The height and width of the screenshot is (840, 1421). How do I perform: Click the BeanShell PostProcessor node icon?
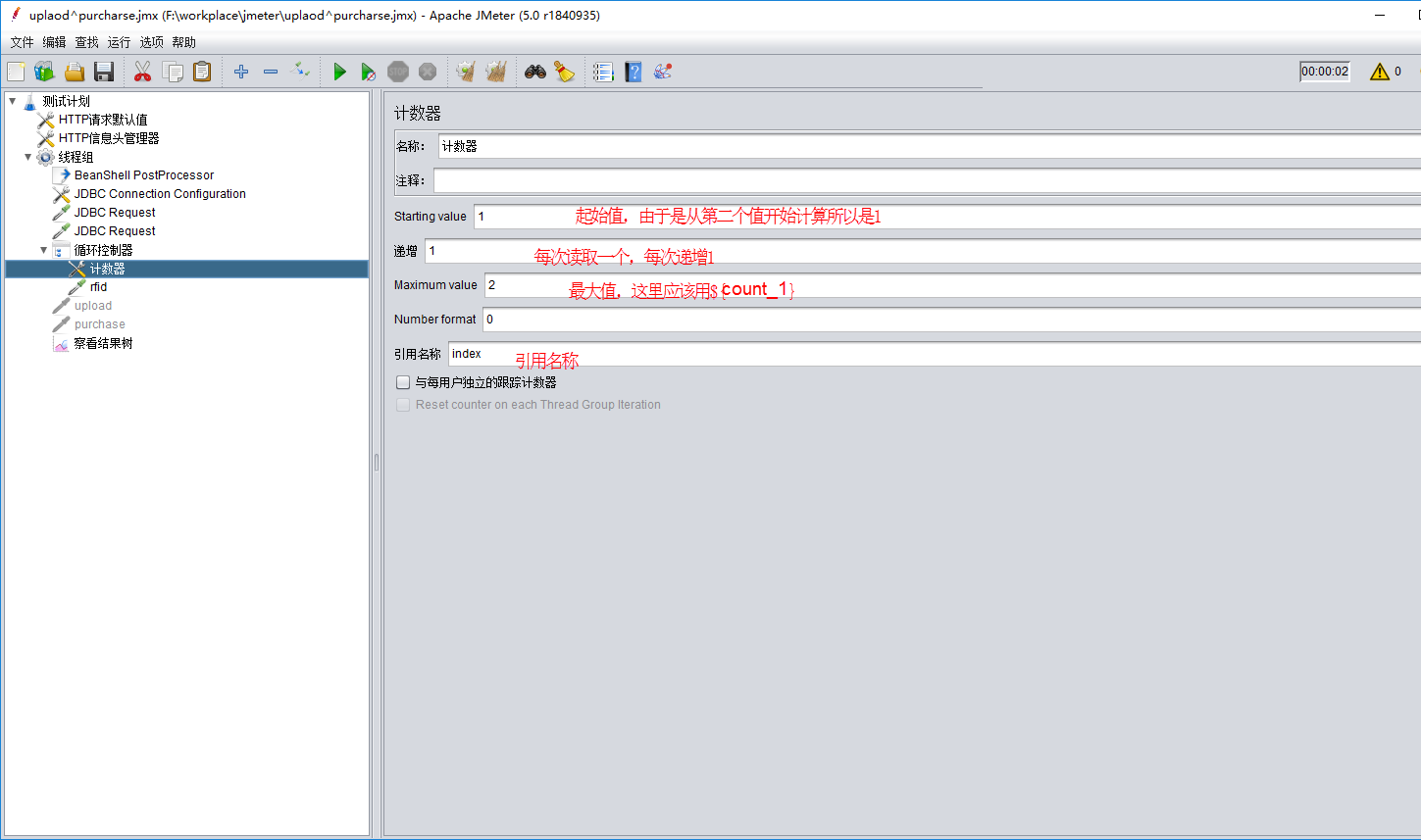pos(61,175)
